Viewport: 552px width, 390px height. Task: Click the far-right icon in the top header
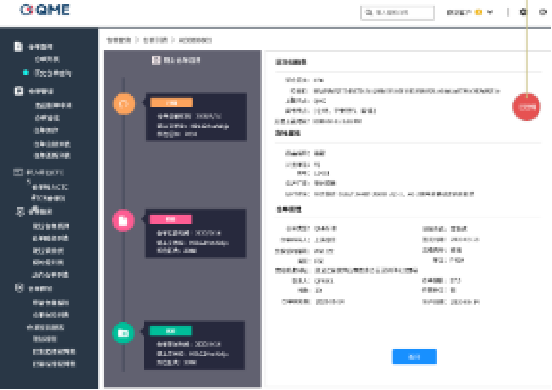tap(543, 12)
